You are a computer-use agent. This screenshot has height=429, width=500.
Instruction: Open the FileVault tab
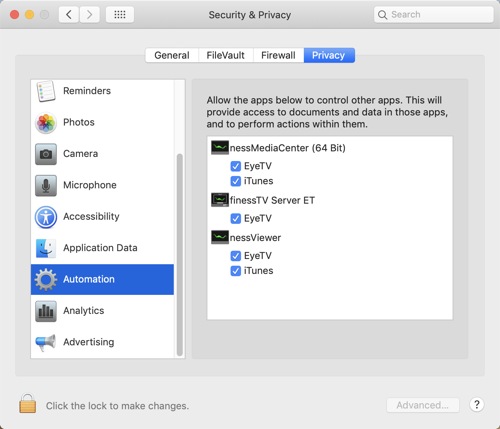coord(226,55)
